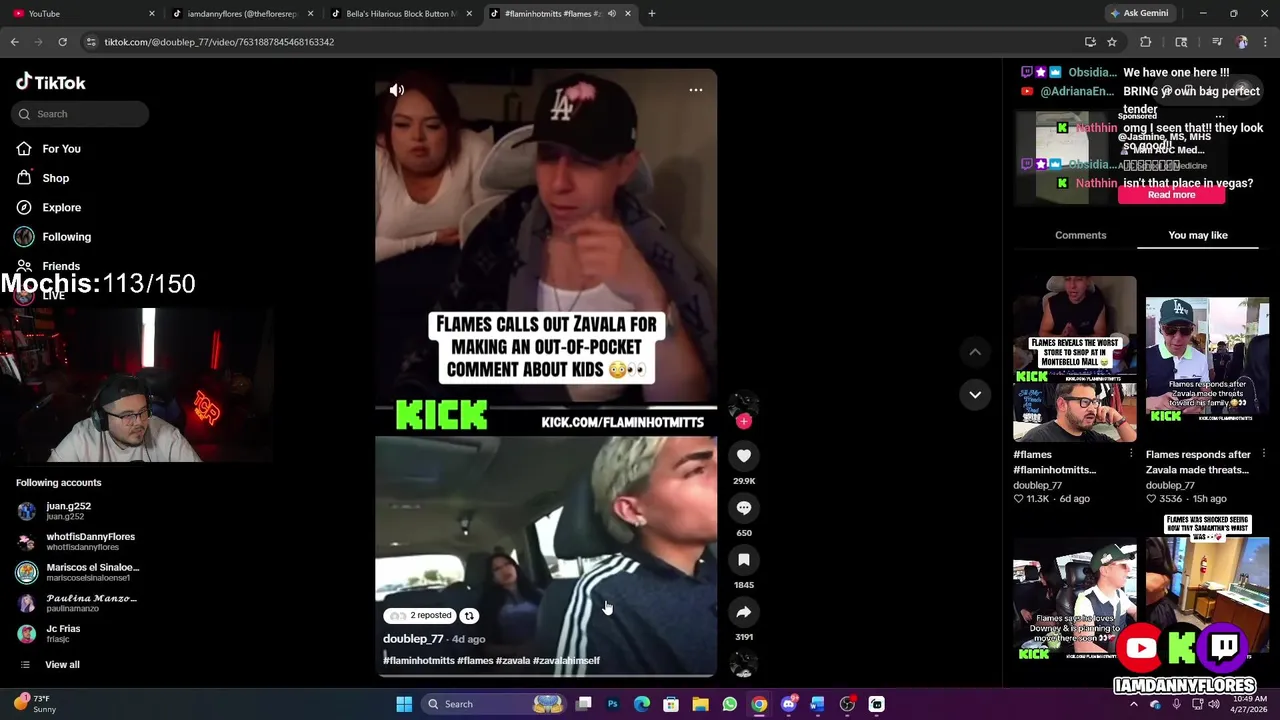Go back in browser history
The image size is (1280, 720).
point(15,42)
